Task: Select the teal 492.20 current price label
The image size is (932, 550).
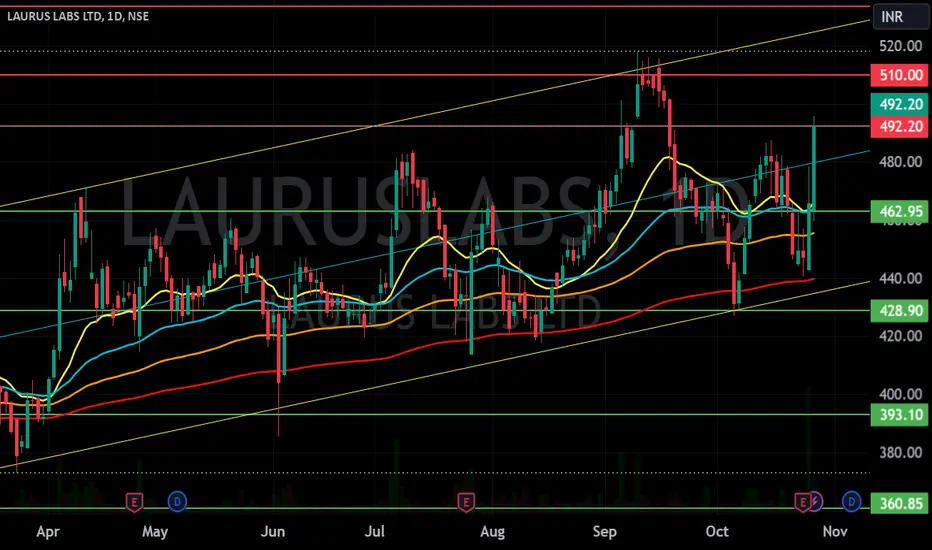Action: tap(900, 104)
